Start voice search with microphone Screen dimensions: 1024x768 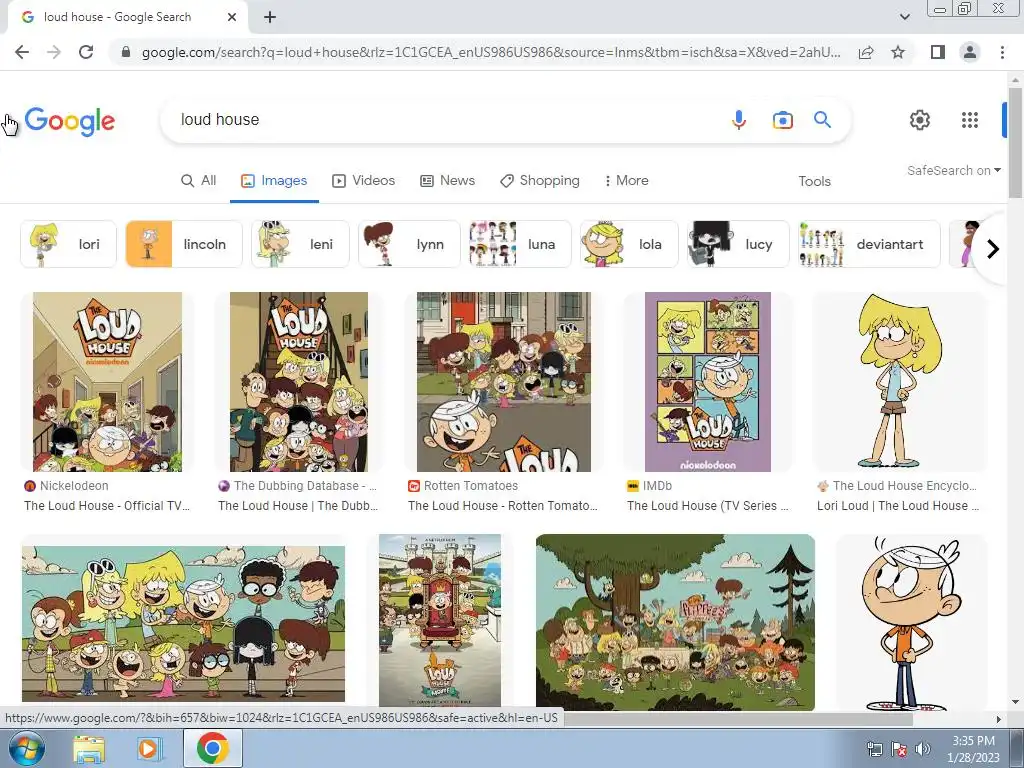[739, 120]
